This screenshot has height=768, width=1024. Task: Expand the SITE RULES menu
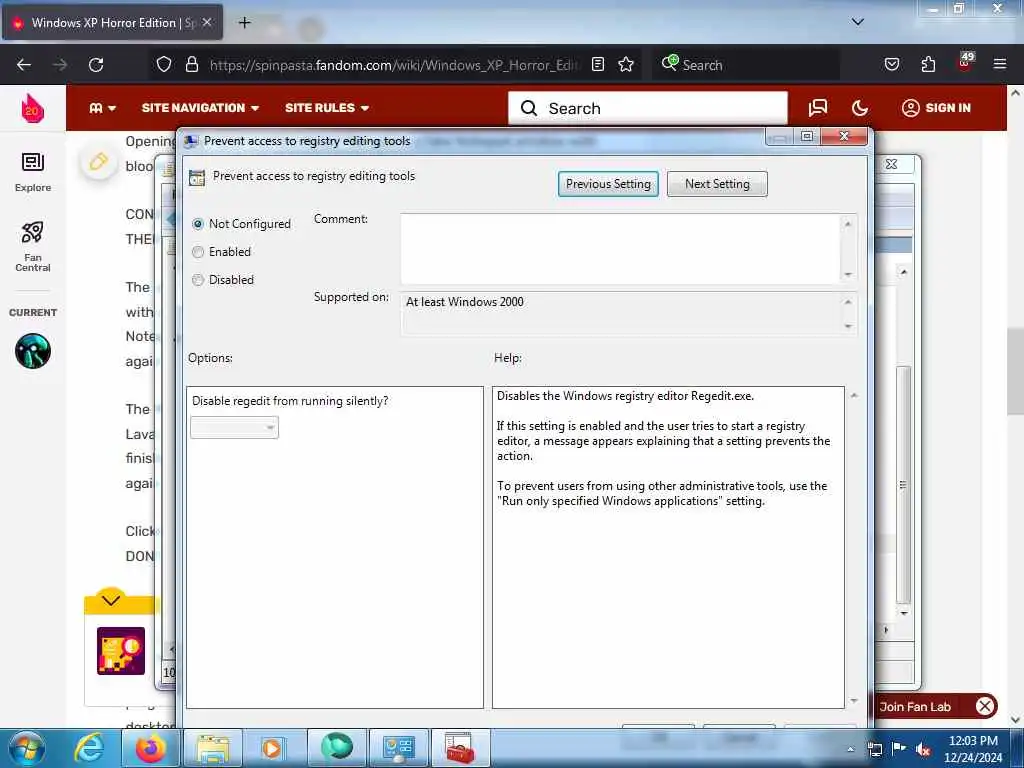pyautogui.click(x=327, y=108)
